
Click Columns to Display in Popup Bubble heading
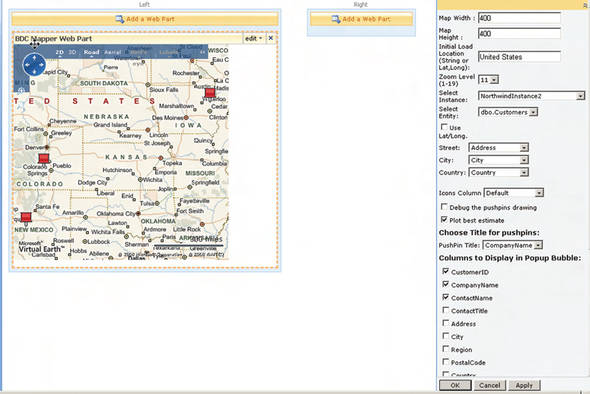(x=510, y=258)
